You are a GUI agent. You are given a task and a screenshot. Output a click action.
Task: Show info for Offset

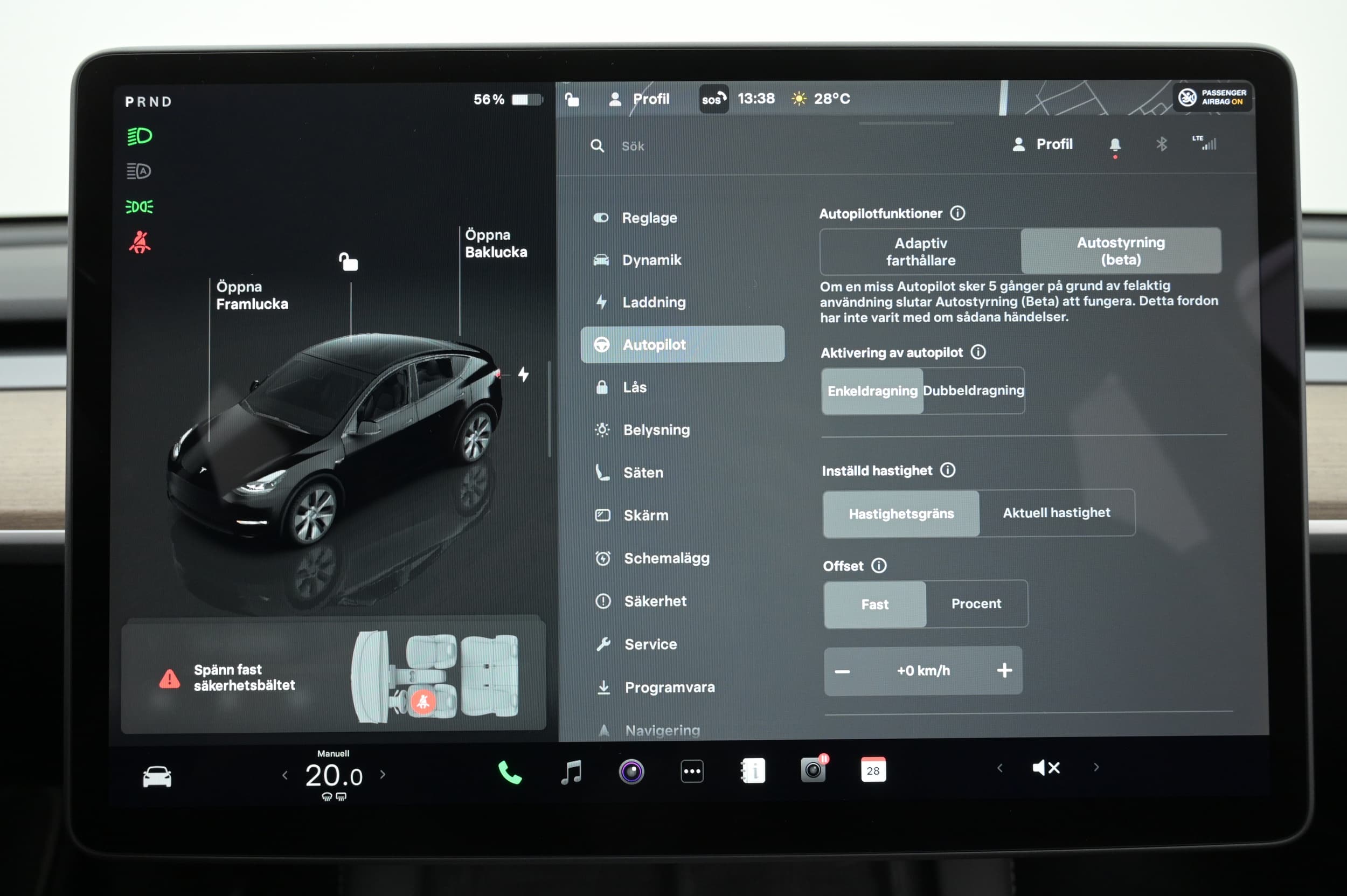point(878,565)
